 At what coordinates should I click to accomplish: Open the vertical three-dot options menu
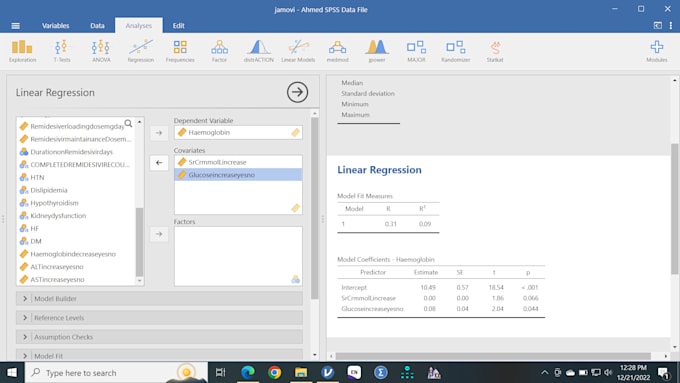pos(671,26)
